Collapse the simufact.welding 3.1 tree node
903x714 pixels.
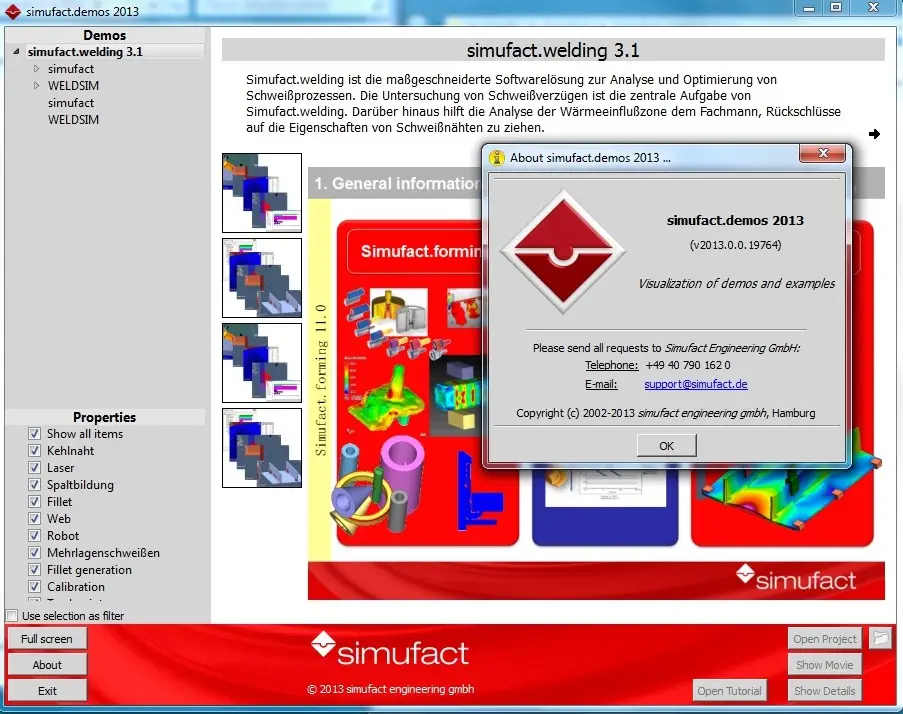coord(16,52)
